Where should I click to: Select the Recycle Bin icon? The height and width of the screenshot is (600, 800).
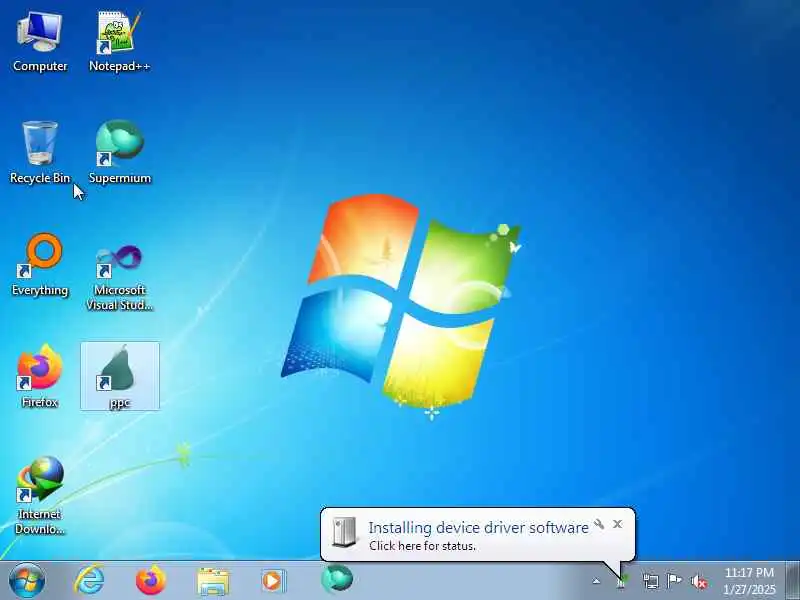(x=40, y=152)
